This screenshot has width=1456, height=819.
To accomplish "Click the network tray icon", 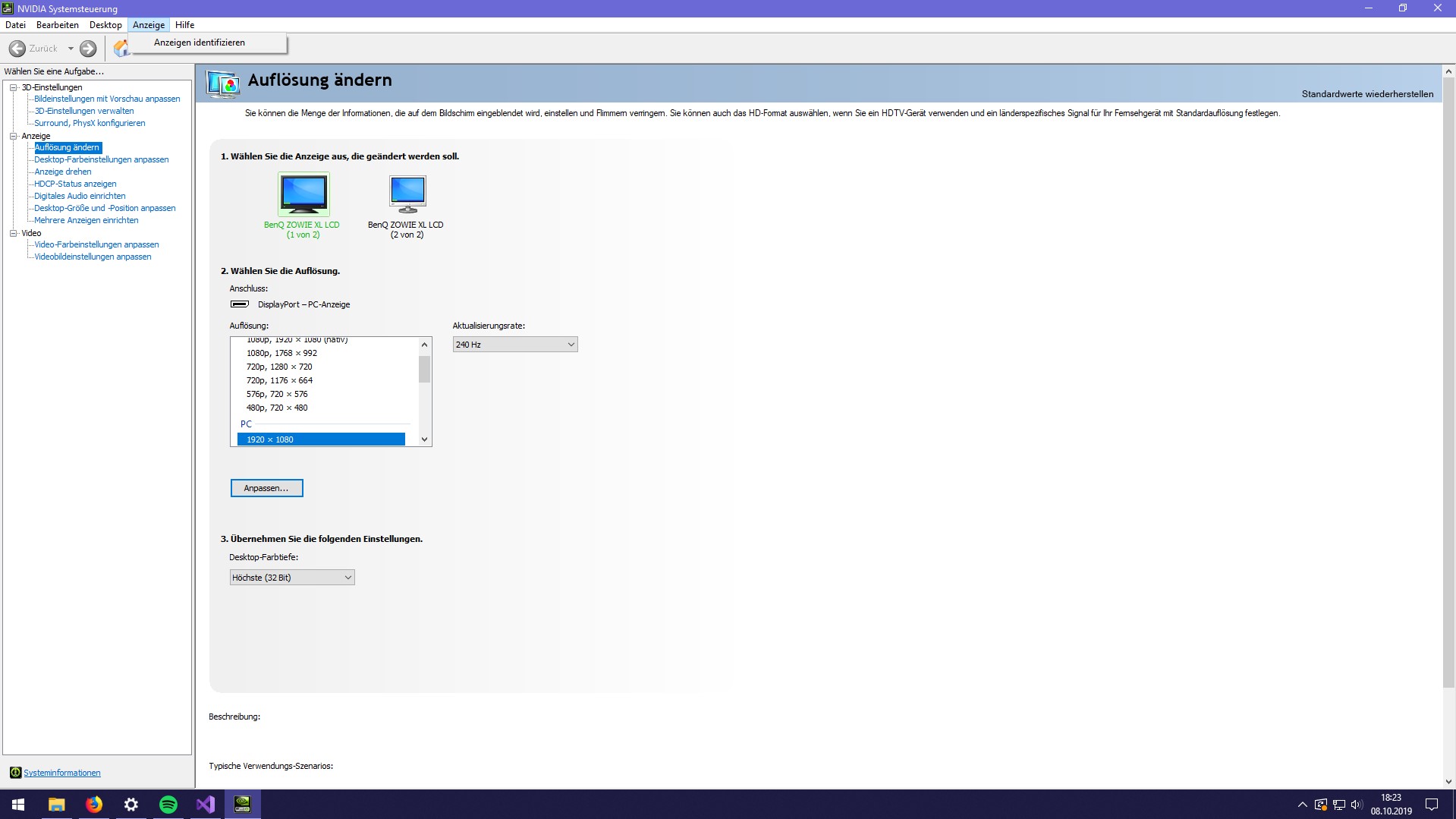I will pos(1338,805).
